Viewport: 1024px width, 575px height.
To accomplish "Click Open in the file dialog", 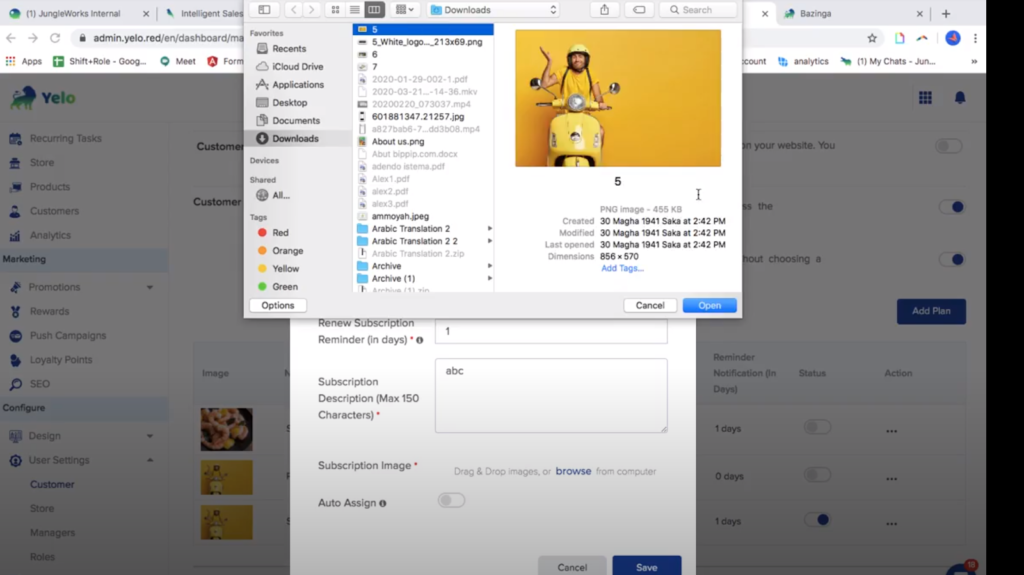I will [709, 305].
